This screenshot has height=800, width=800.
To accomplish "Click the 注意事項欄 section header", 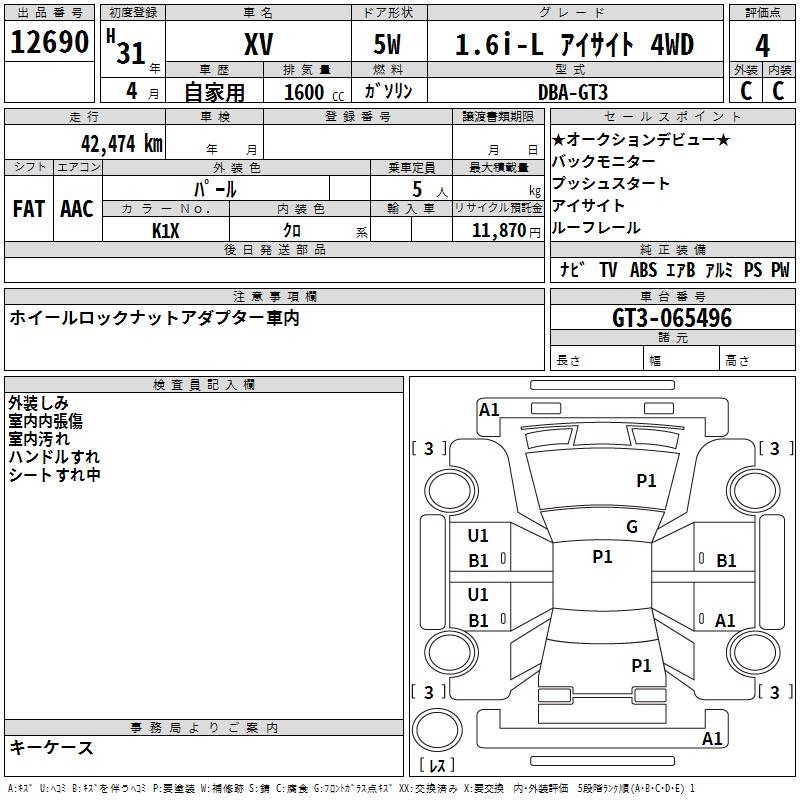I will tap(275, 296).
